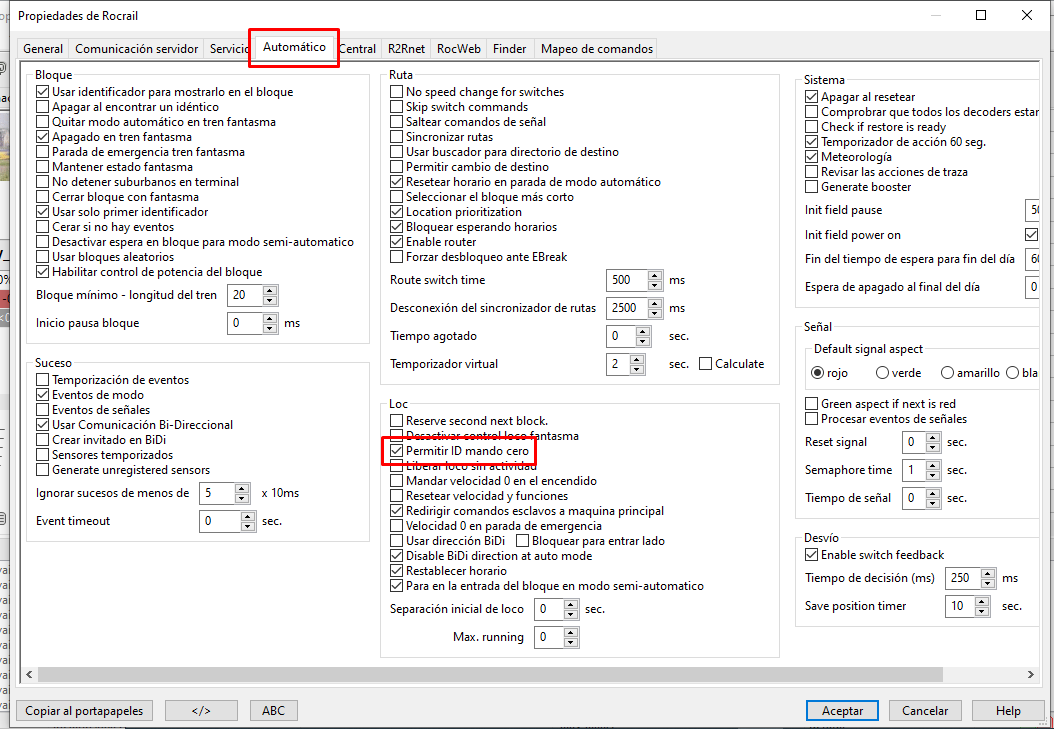Click Copiar al portapapeles button

tap(84, 710)
